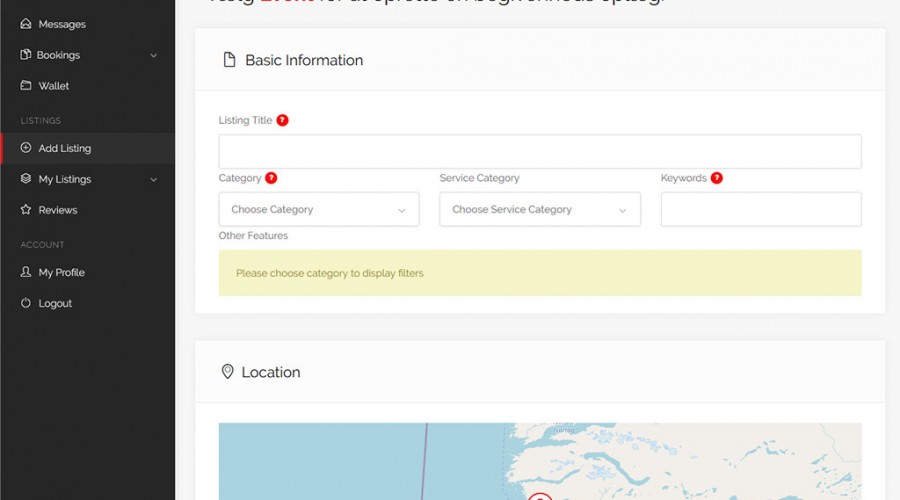This screenshot has width=900, height=500.
Task: Click the Keywords help question icon
Action: (716, 178)
